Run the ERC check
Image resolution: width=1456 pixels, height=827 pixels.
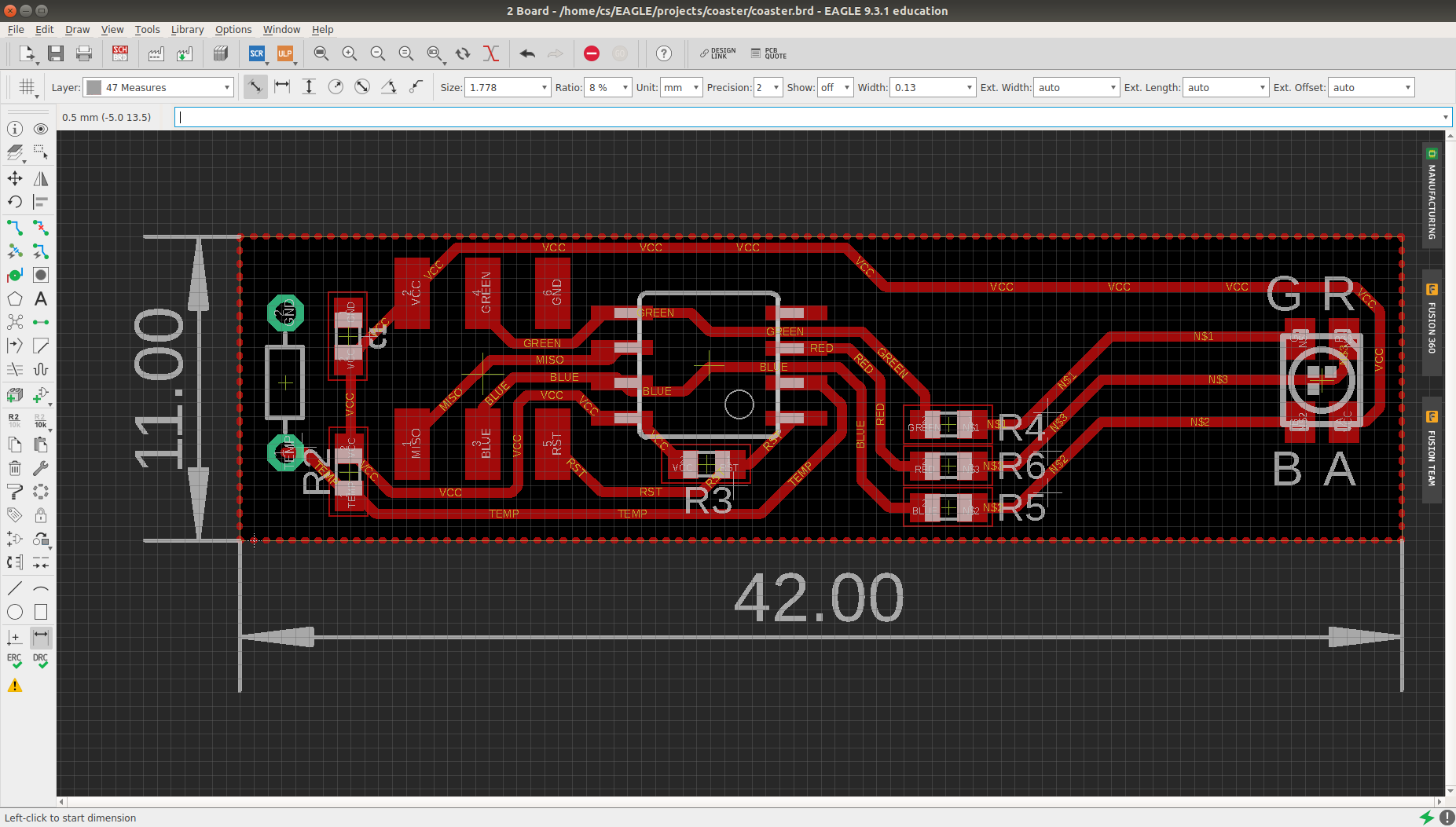(15, 661)
